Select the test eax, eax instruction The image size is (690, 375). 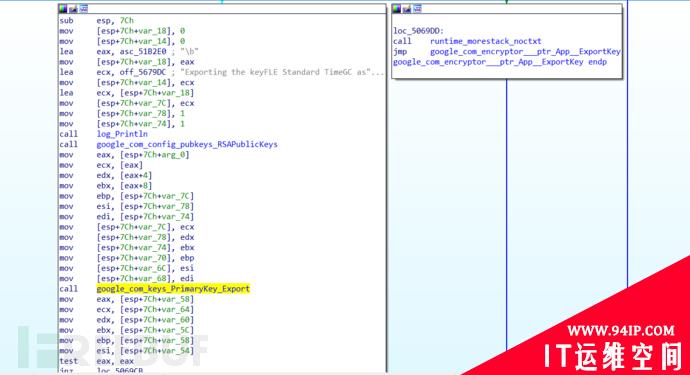point(96,361)
